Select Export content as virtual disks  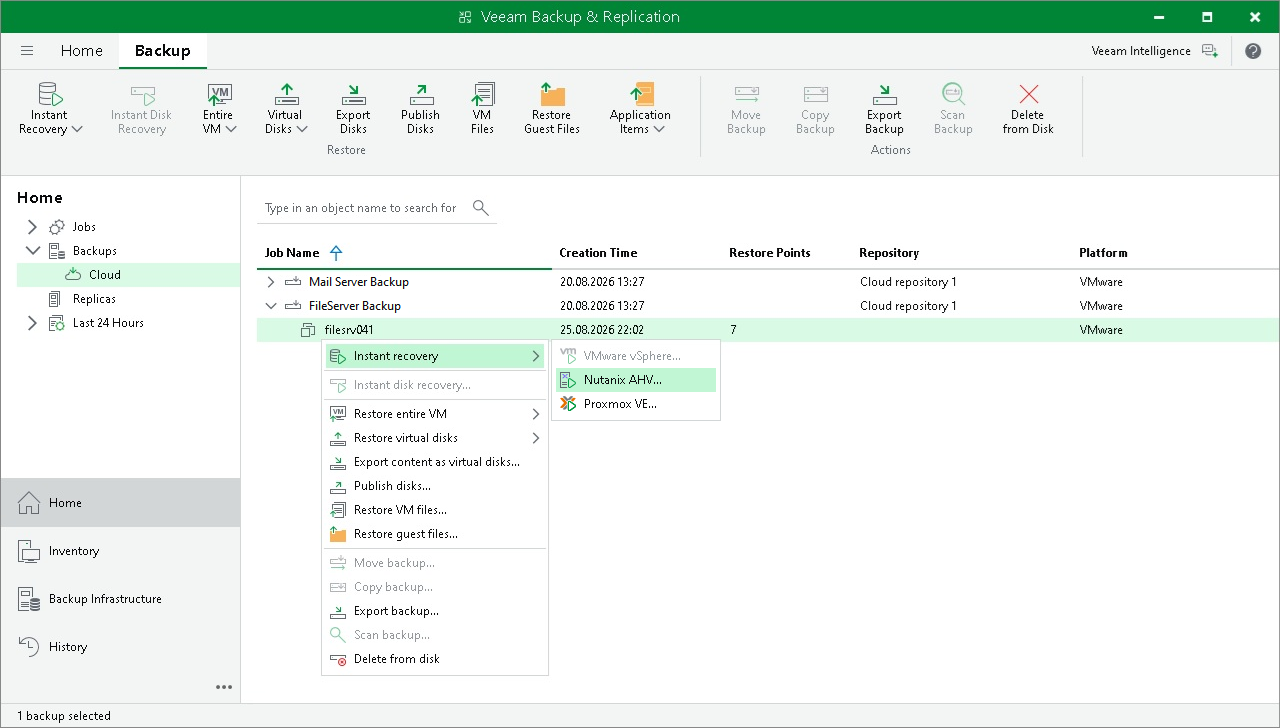pos(435,462)
